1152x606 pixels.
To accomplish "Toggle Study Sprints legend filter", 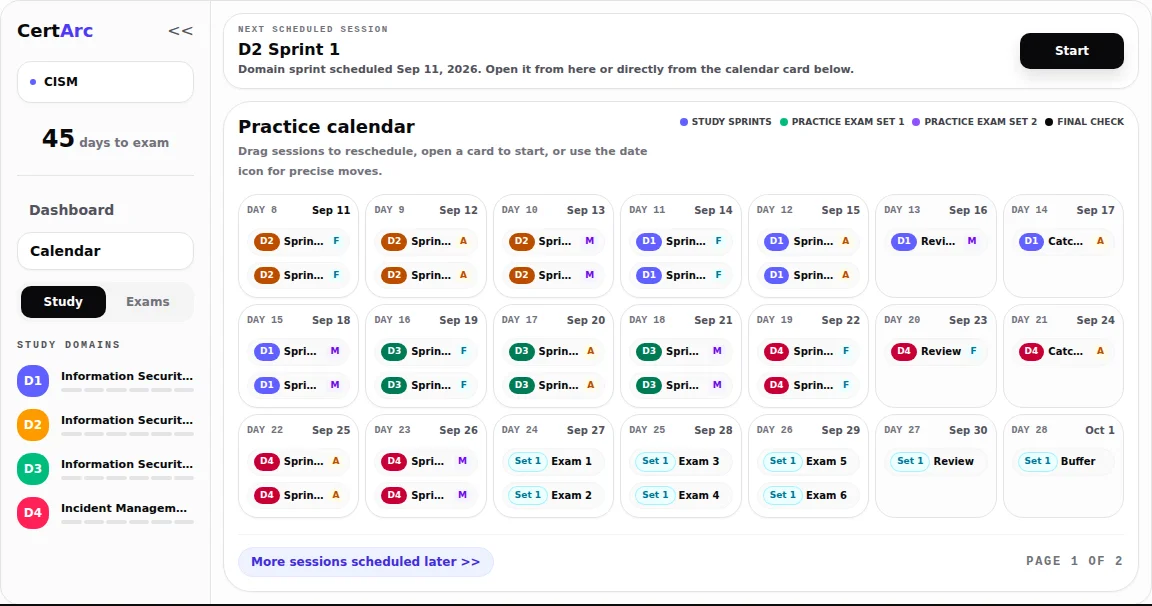I will [x=725, y=122].
